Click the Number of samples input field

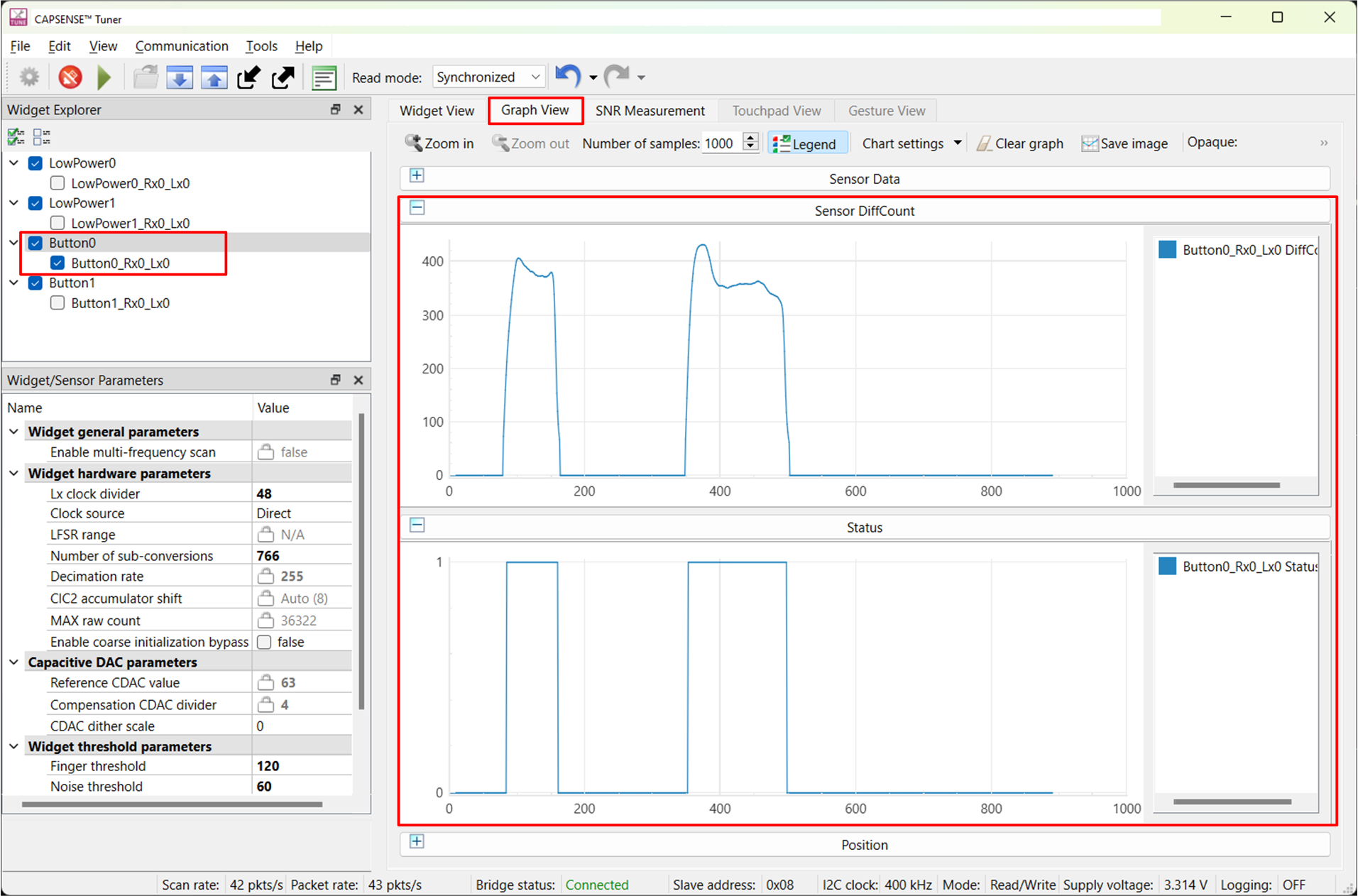pos(721,143)
